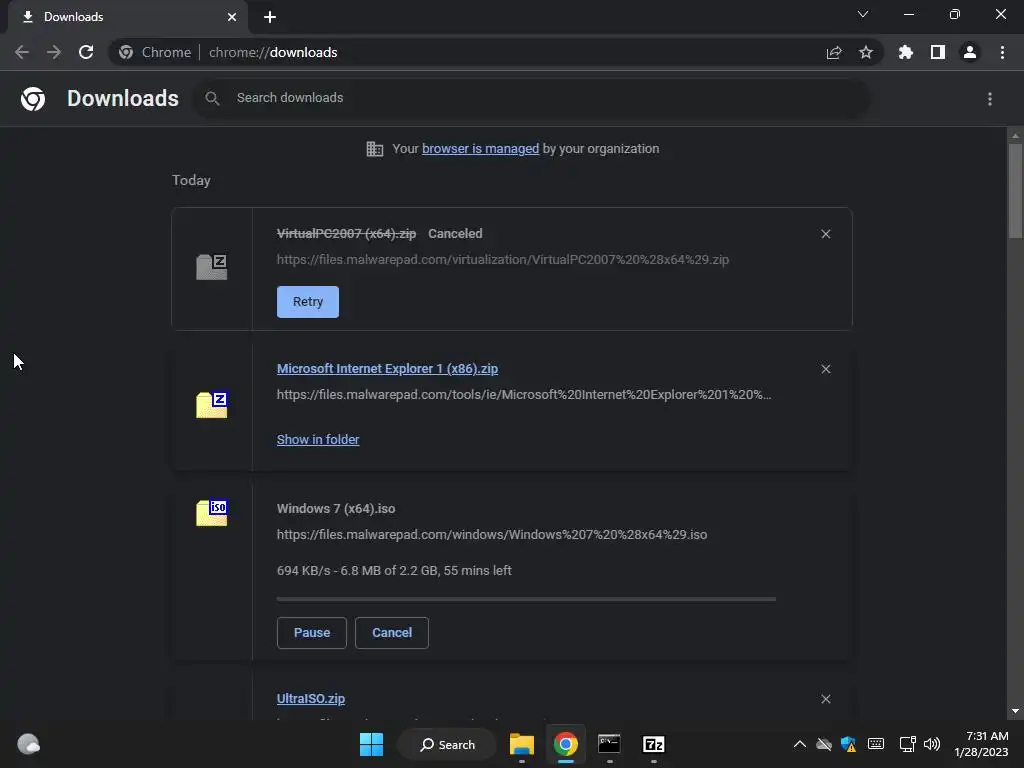1024x768 pixels.
Task: Click the browser forward arrow
Action: [54, 52]
